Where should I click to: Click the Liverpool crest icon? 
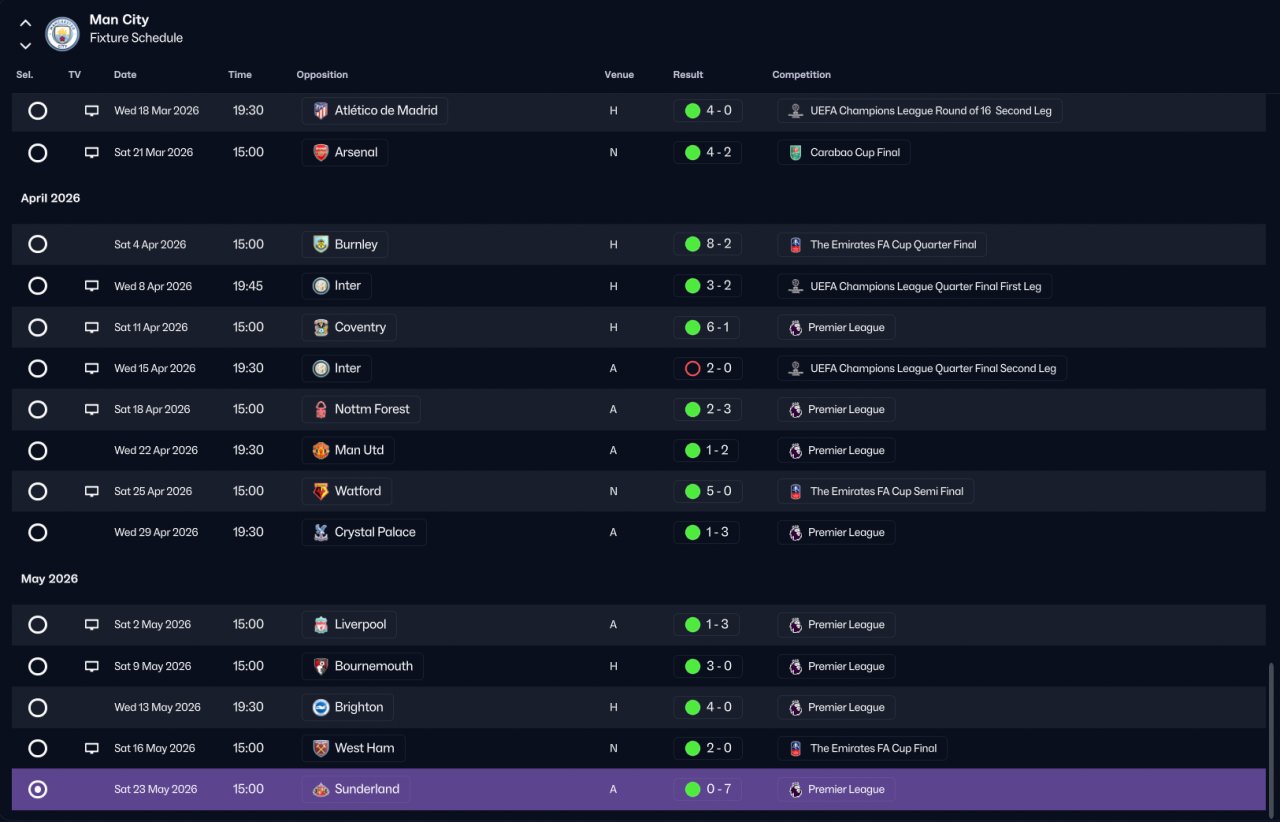click(x=320, y=625)
